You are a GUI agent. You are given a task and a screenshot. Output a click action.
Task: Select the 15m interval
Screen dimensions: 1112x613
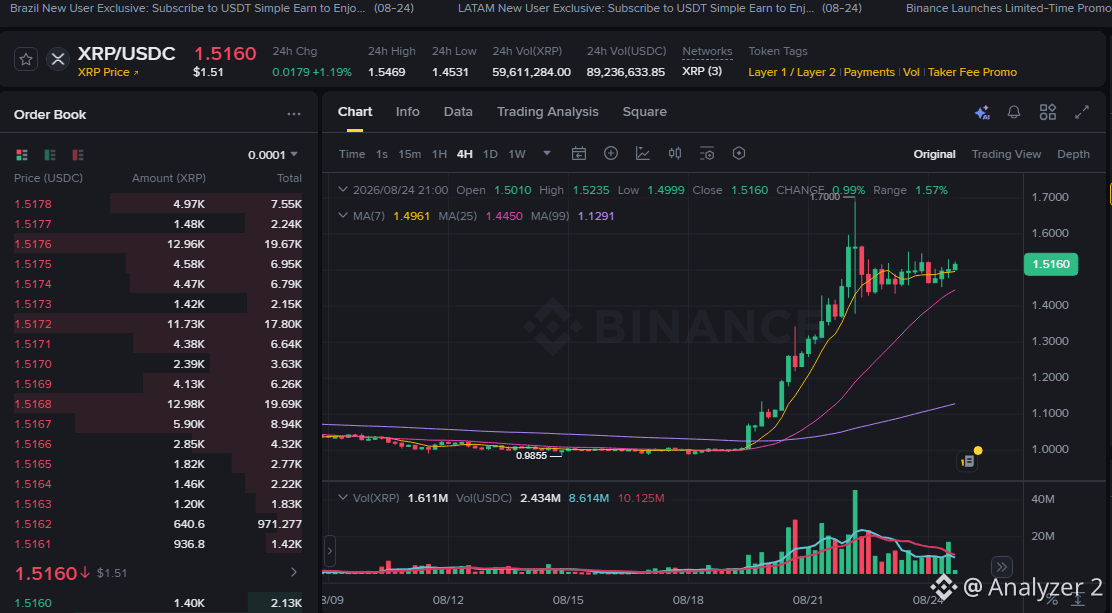click(409, 154)
